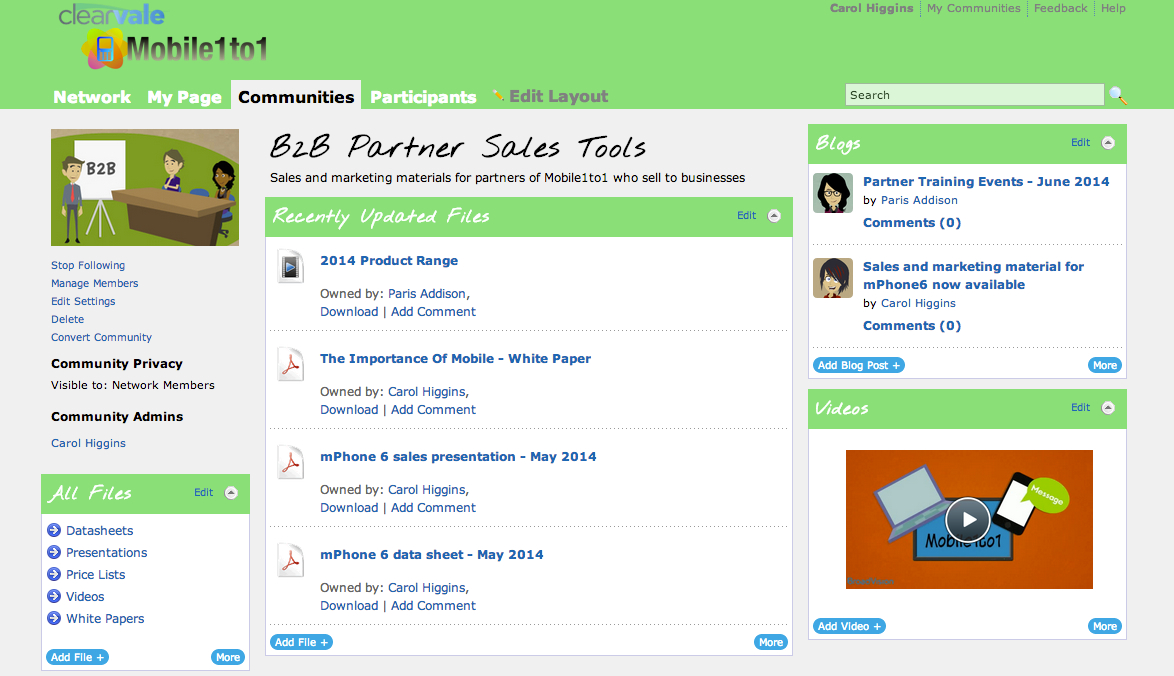The height and width of the screenshot is (676, 1174).
Task: Click the Search input field
Action: 974,95
